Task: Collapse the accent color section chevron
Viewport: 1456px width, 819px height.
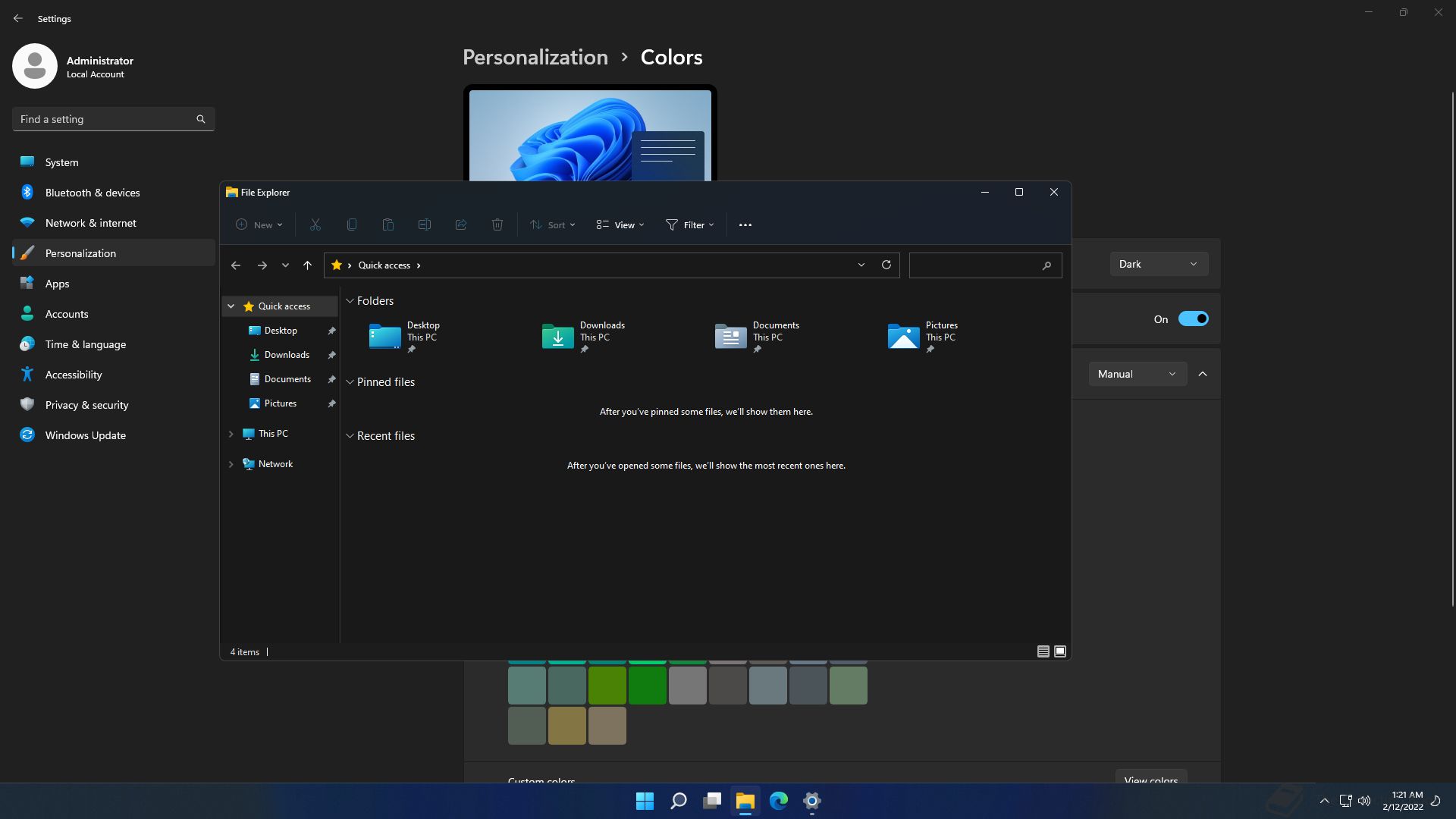Action: (1203, 374)
